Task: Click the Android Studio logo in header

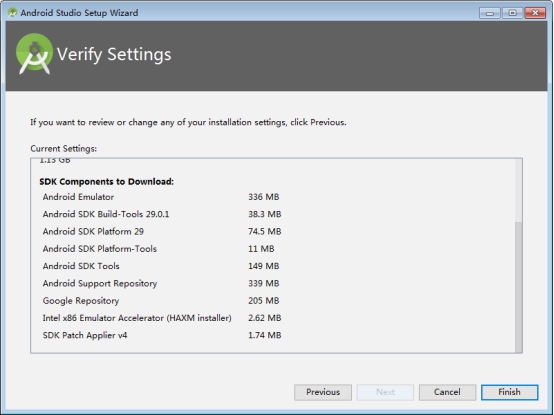Action: [x=34, y=54]
